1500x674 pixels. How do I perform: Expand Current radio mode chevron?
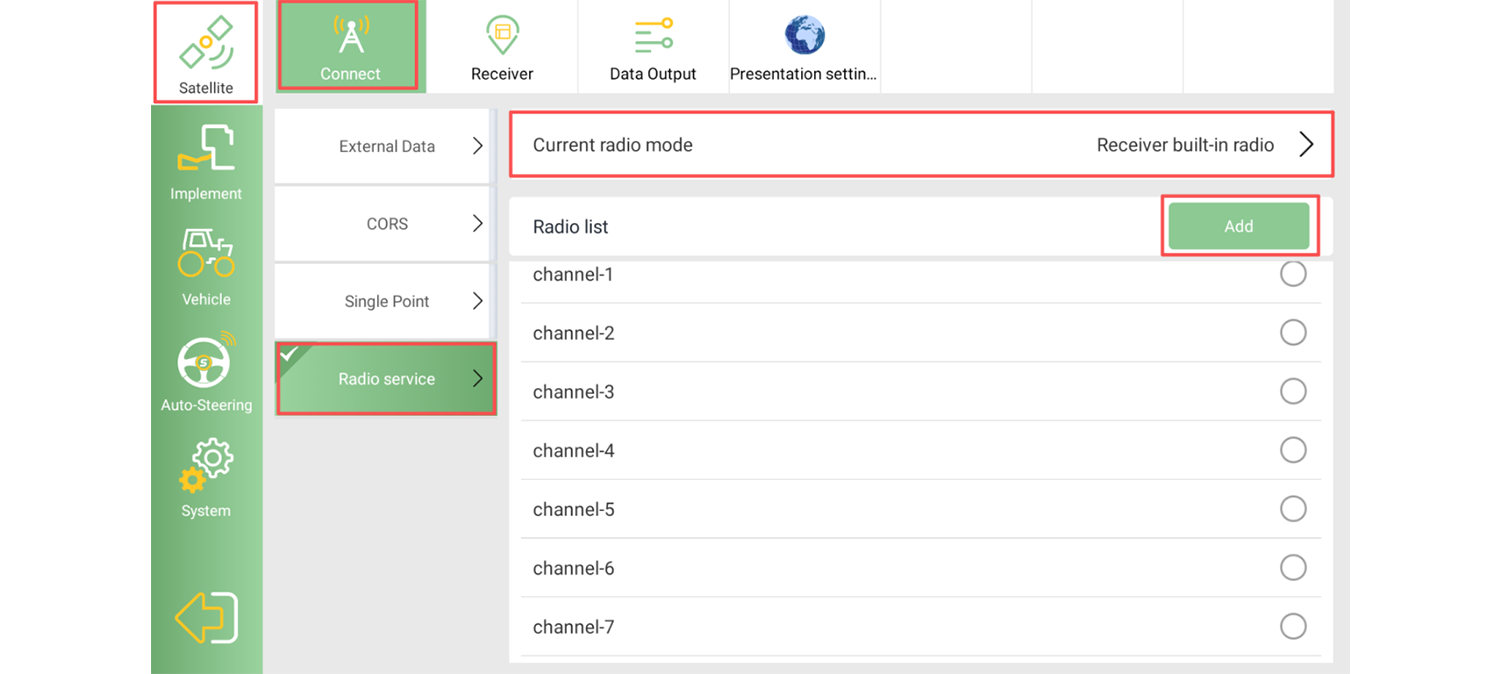(x=1306, y=145)
